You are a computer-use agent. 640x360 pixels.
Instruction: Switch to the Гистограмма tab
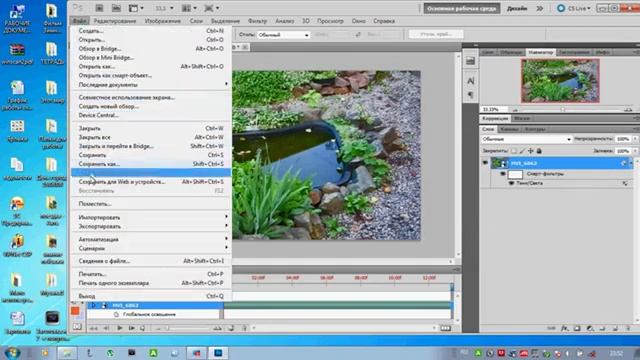(x=574, y=52)
